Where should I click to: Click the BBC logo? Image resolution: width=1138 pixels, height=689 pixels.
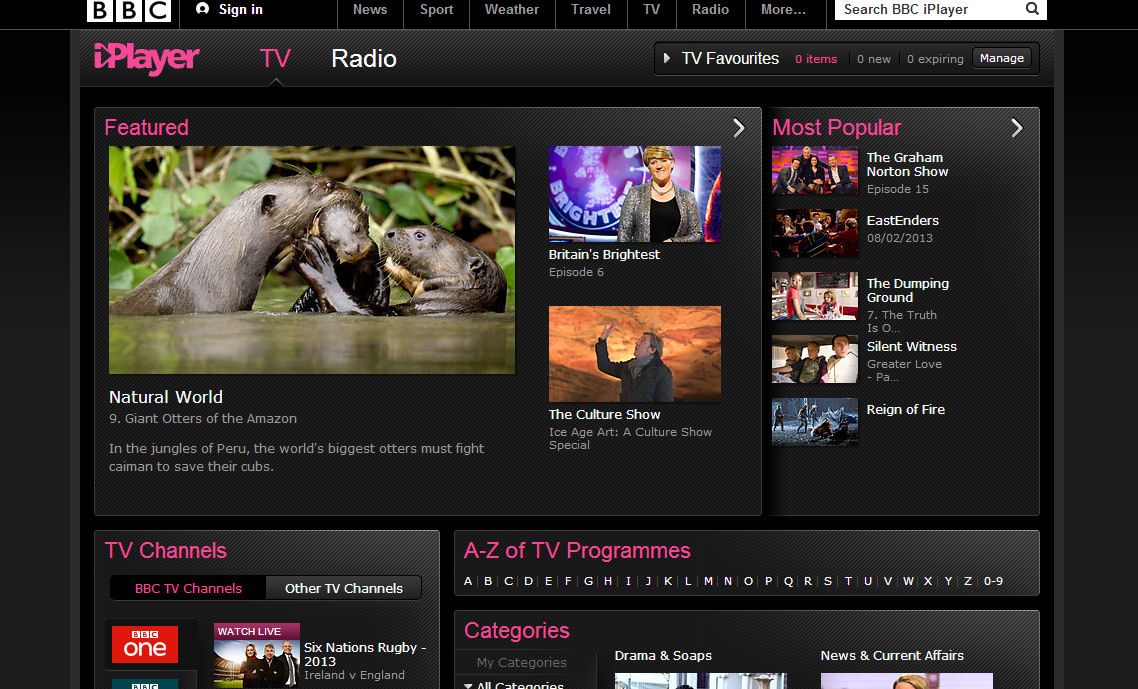point(129,12)
